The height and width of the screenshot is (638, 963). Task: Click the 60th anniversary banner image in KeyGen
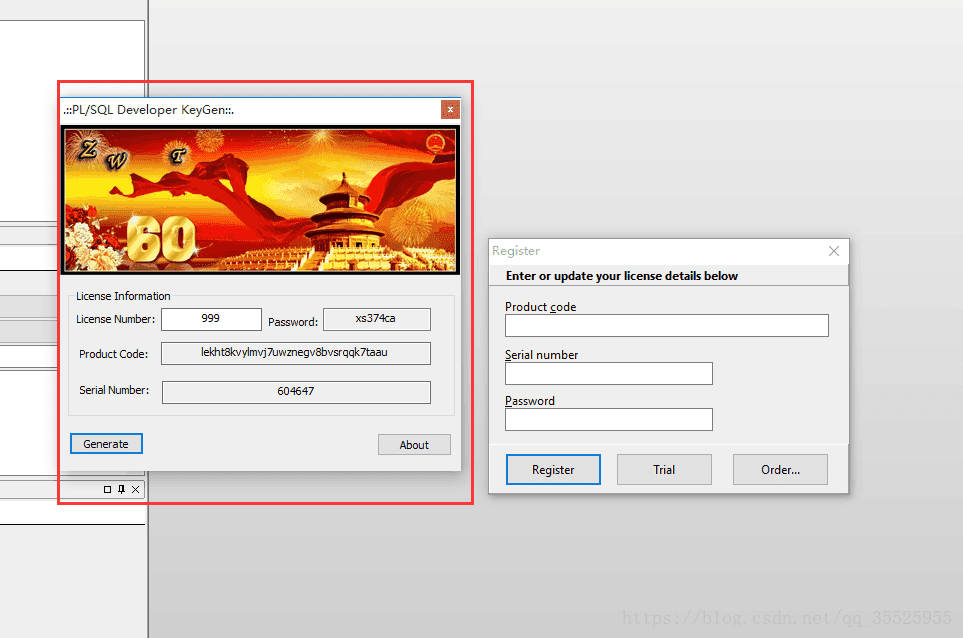260,200
